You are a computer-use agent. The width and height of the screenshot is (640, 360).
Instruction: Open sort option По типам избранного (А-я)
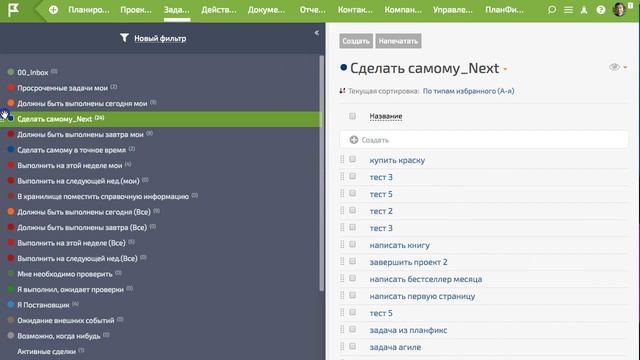468,91
